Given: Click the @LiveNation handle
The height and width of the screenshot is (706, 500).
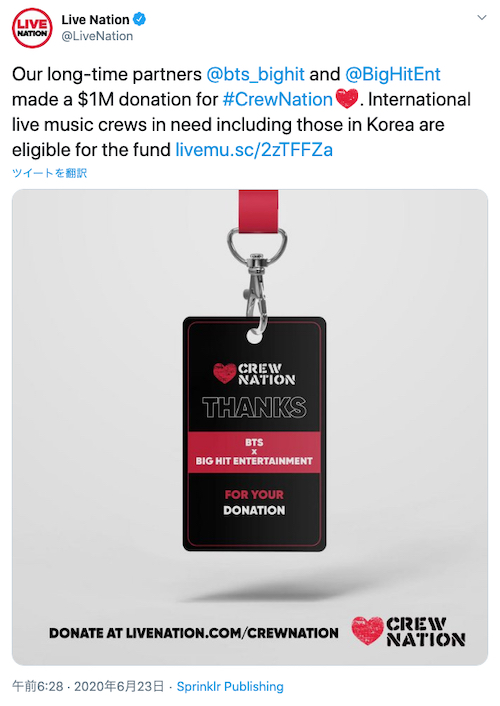Looking at the screenshot, I should pos(97,36).
